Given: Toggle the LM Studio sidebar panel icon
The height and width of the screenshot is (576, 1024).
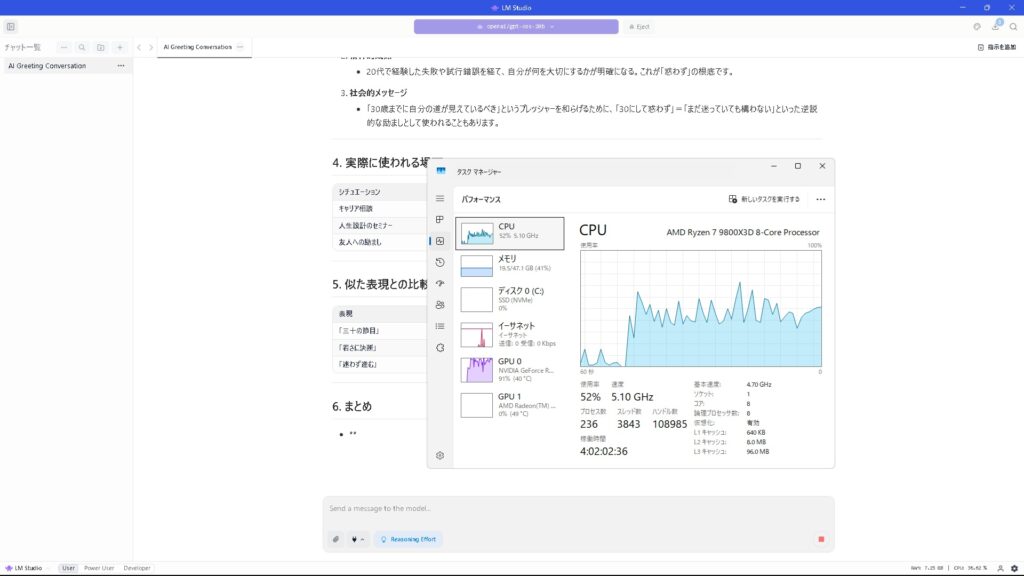Looking at the screenshot, I should pyautogui.click(x=10, y=27).
